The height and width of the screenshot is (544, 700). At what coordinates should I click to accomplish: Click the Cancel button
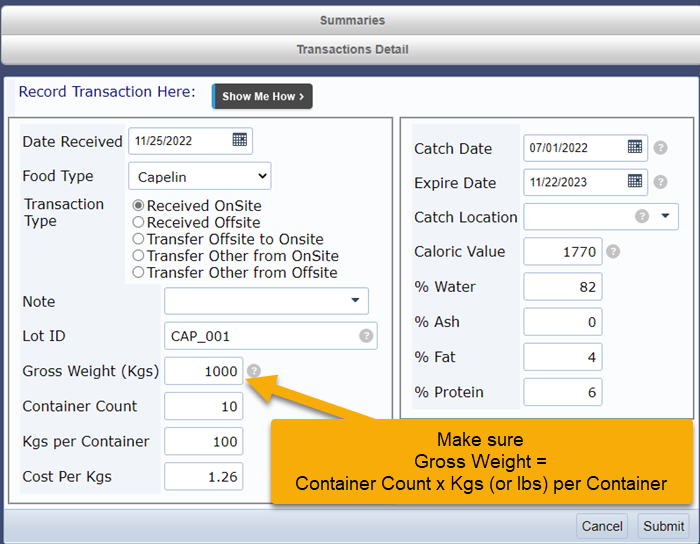coord(602,526)
